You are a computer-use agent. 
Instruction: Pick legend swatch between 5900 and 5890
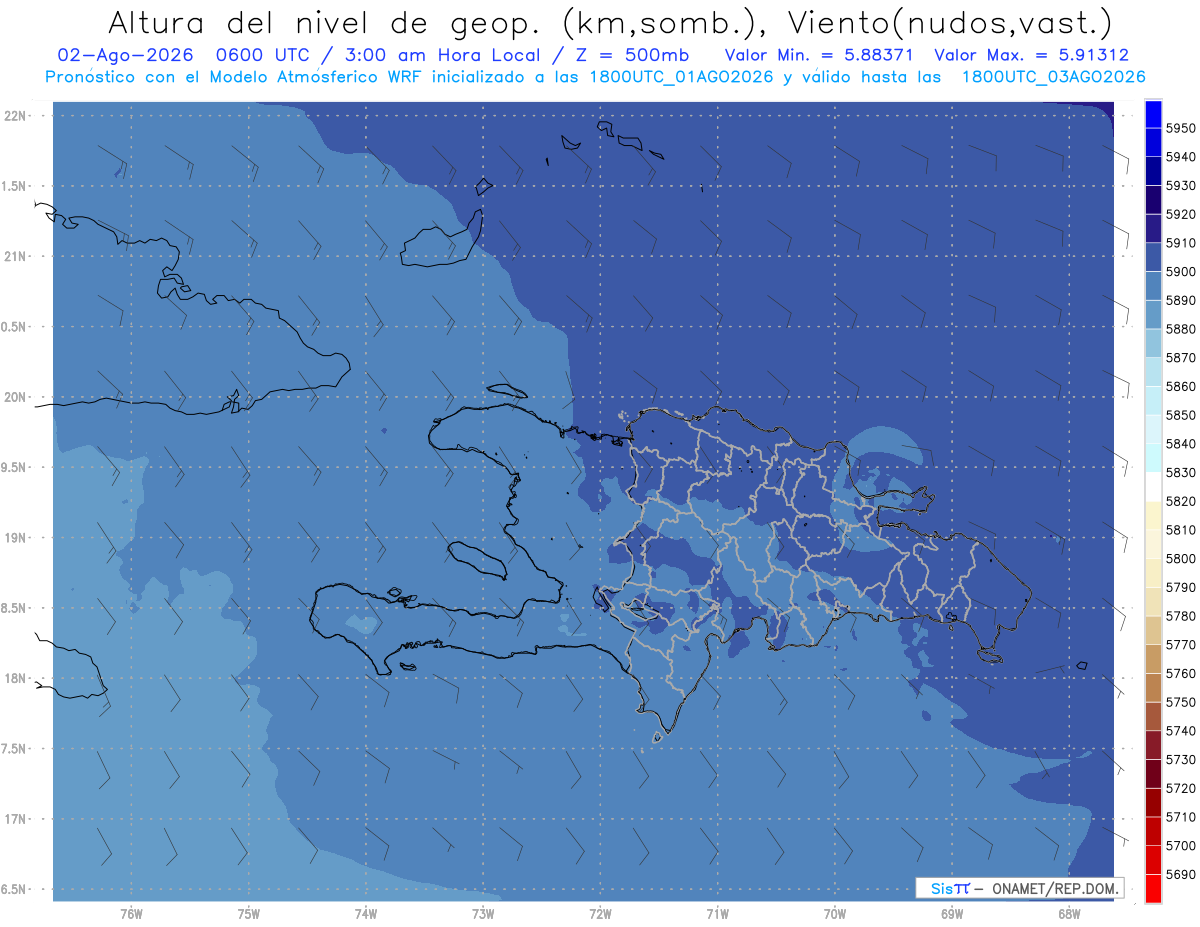[1153, 286]
